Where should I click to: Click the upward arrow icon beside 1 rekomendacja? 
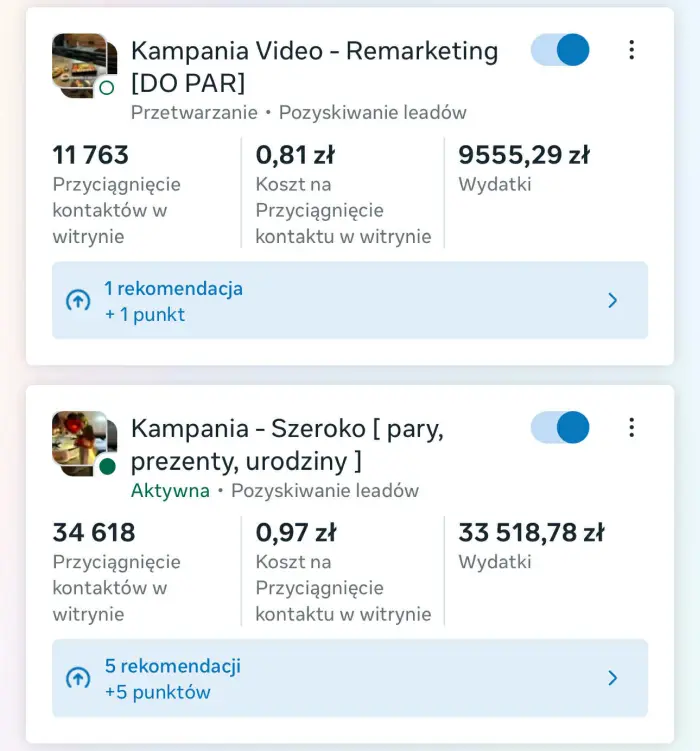pyautogui.click(x=78, y=300)
